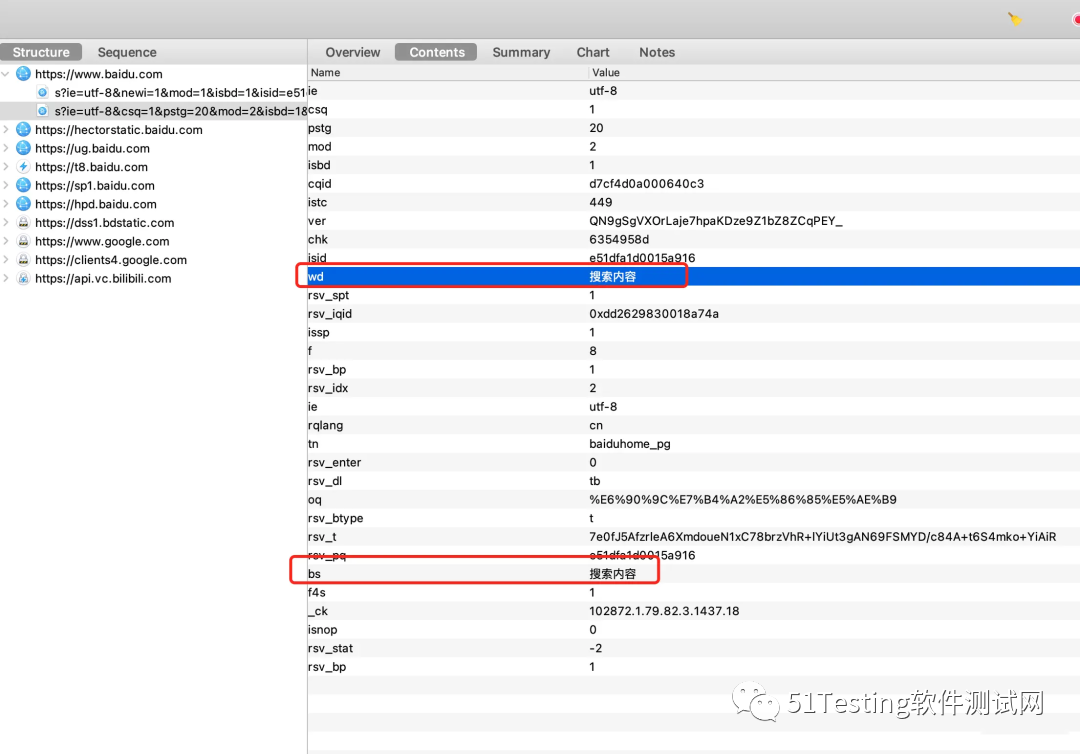Click the ver parameter value
Screen dimensions: 1080x754
pyautogui.click(x=716, y=221)
